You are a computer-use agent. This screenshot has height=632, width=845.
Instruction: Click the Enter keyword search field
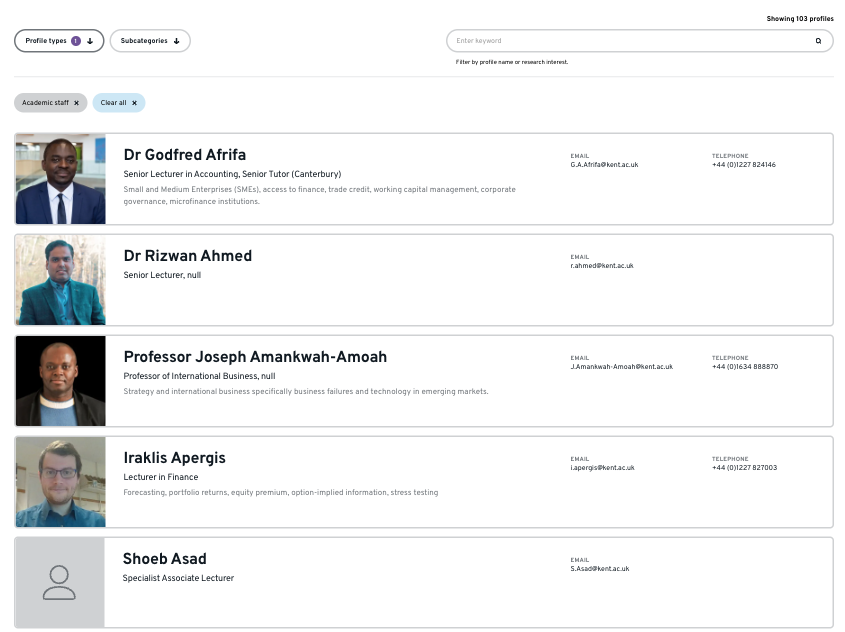(630, 41)
